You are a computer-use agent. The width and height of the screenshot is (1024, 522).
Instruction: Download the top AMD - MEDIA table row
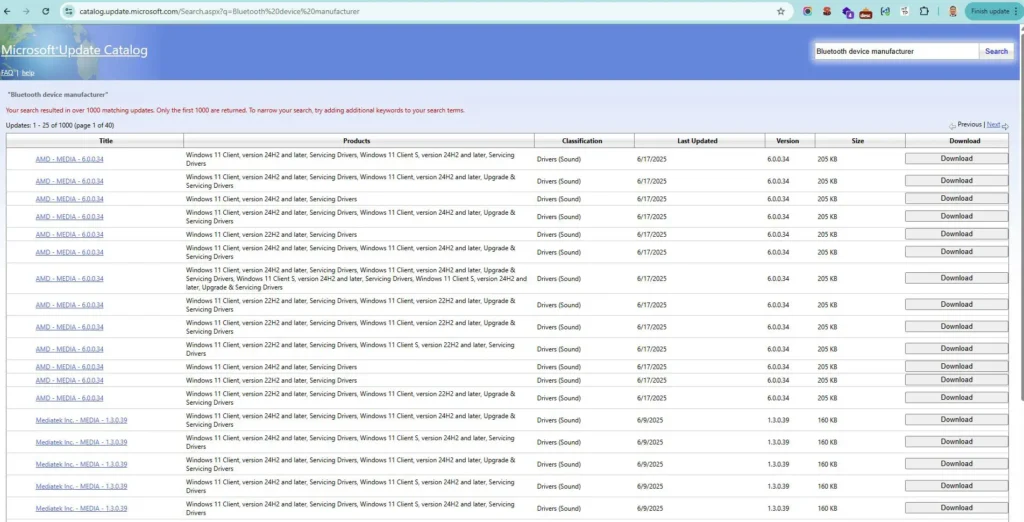coord(956,159)
